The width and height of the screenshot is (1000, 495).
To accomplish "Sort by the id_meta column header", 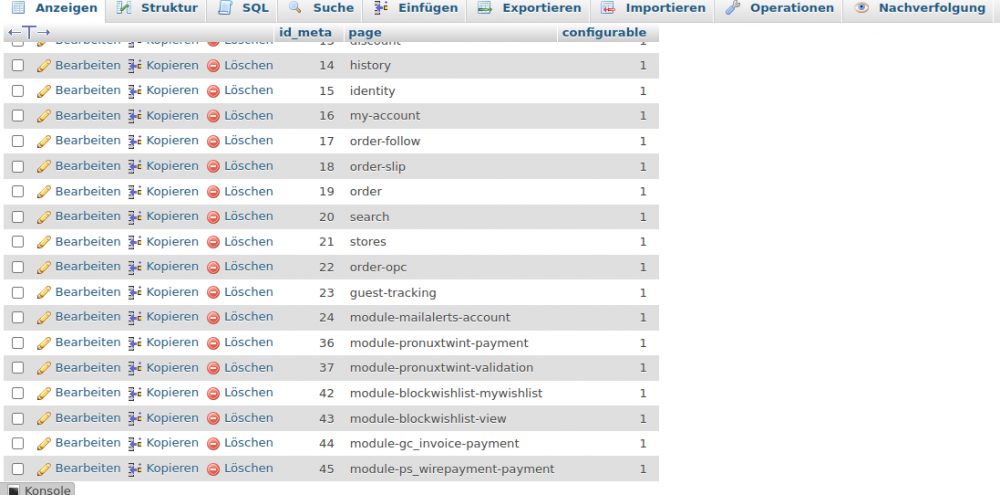I will pyautogui.click(x=305, y=33).
